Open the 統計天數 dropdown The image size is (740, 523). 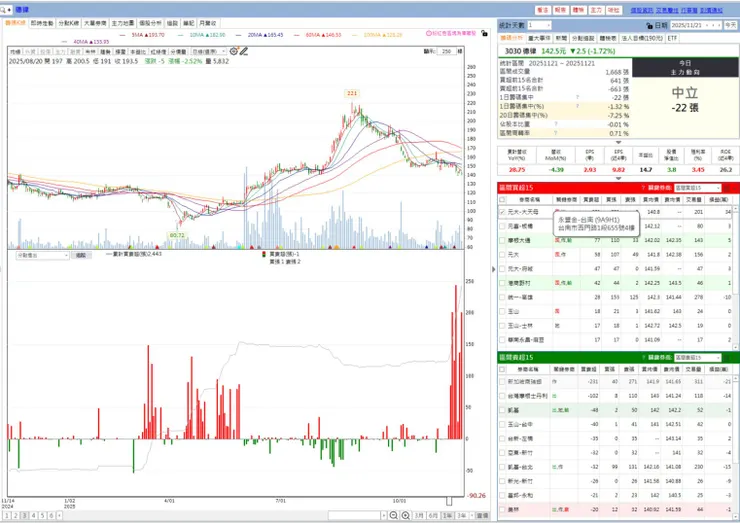click(539, 25)
